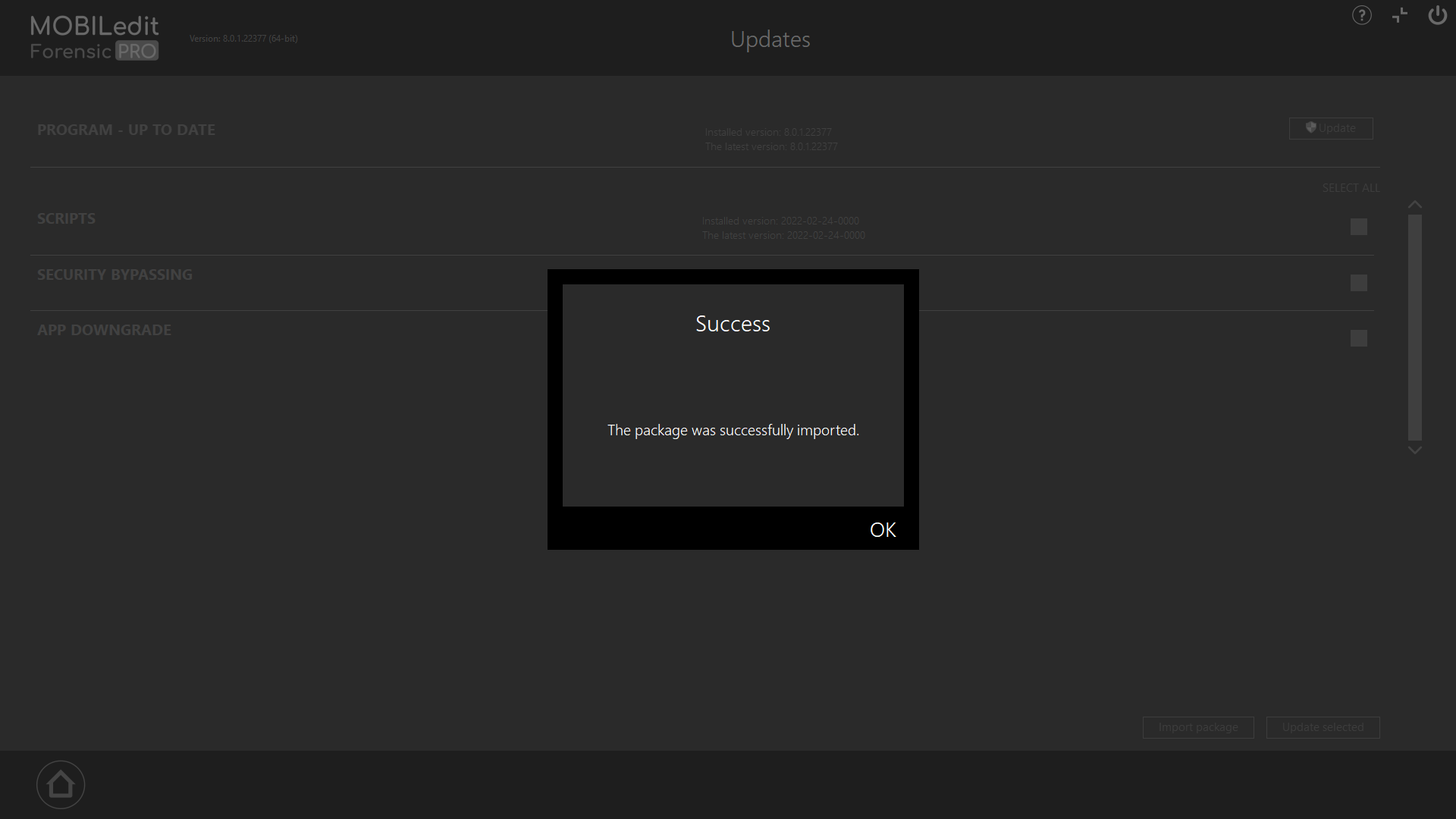Dismiss the Success dialog with OK
This screenshot has width=1456, height=819.
[x=882, y=529]
